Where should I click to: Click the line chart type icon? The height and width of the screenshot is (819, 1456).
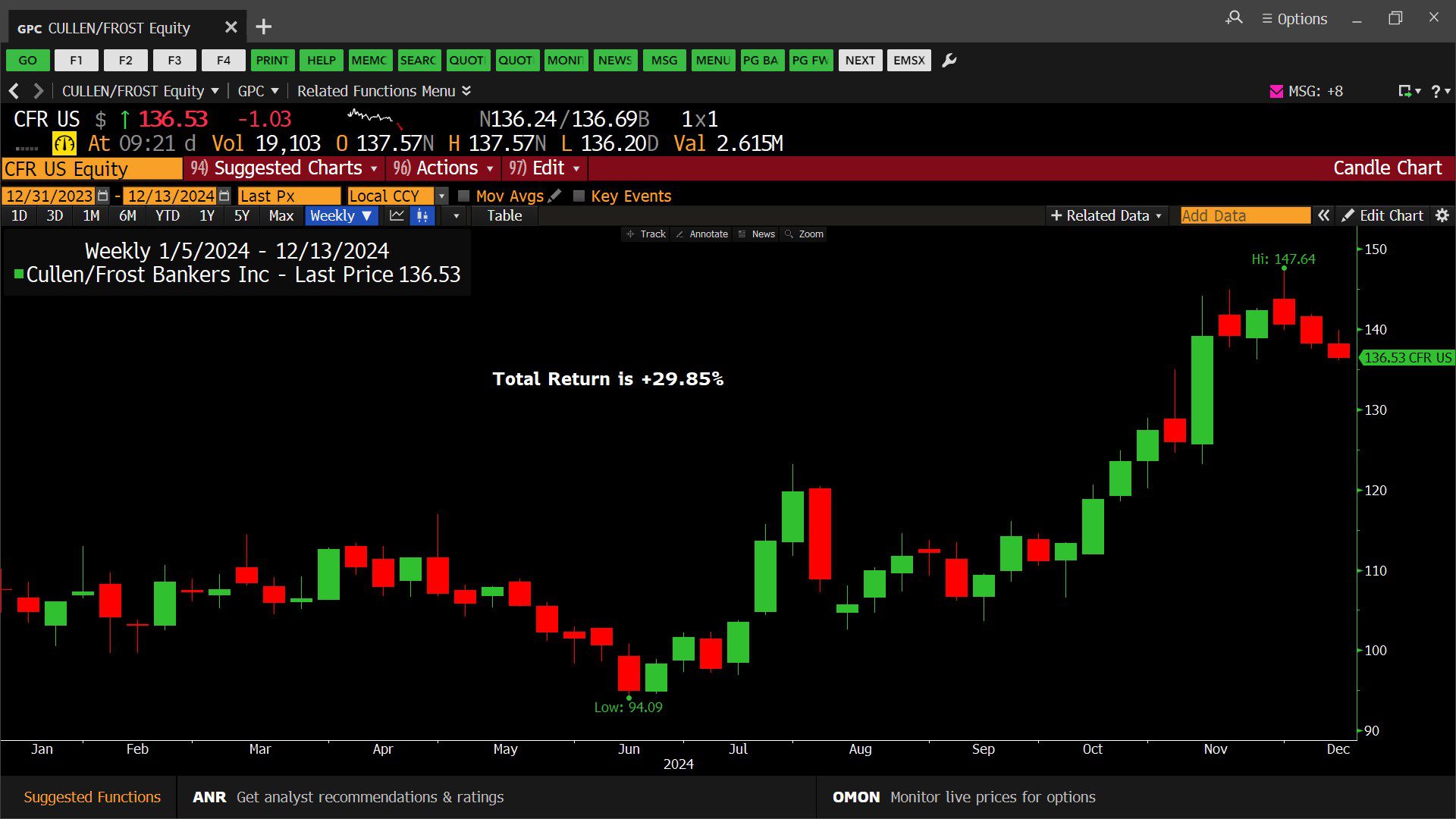click(x=397, y=216)
